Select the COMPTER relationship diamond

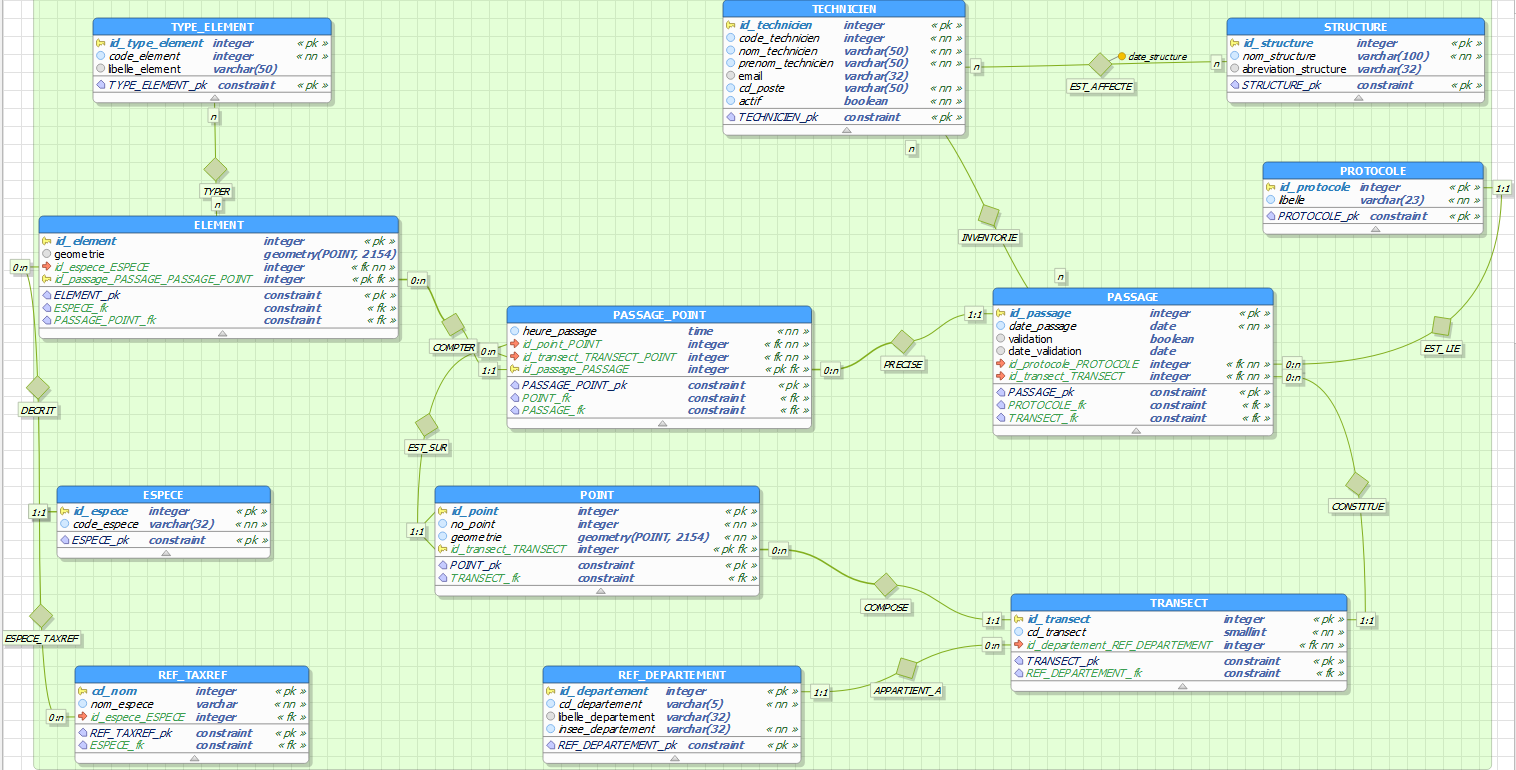454,325
